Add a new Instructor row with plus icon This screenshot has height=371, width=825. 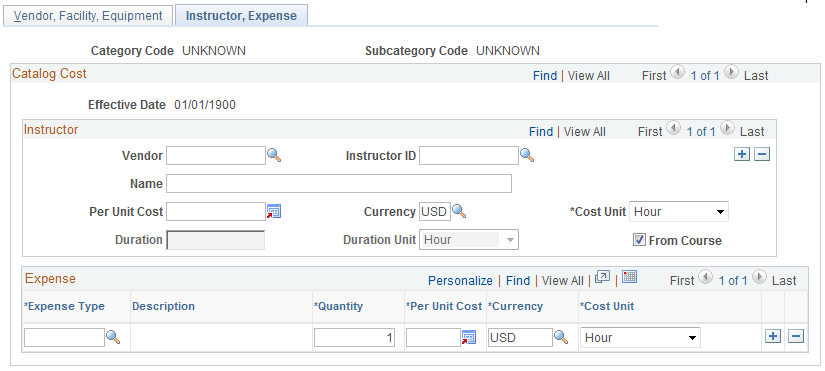tap(742, 154)
